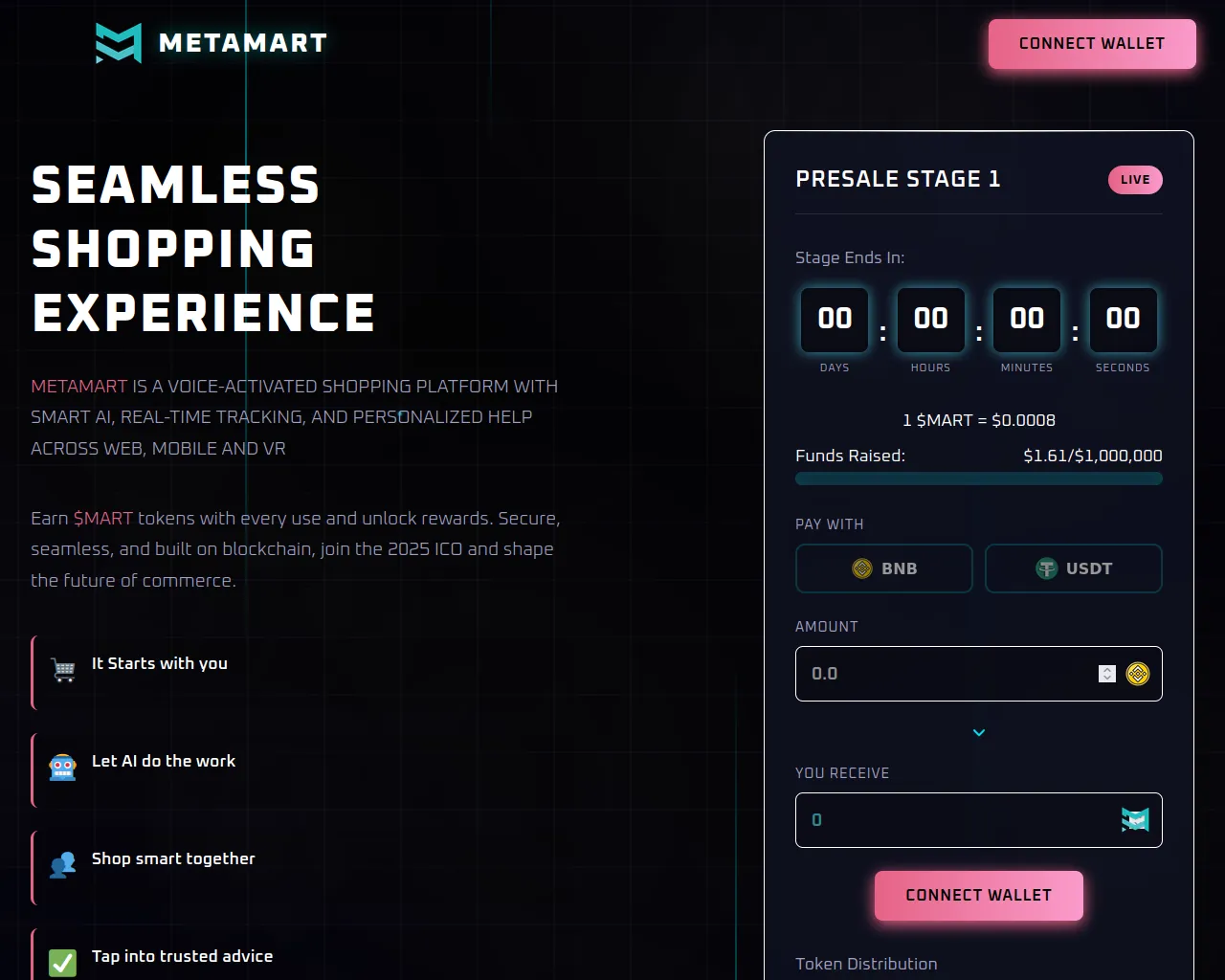
Task: Expand the Token Distribution section
Action: [x=866, y=964]
